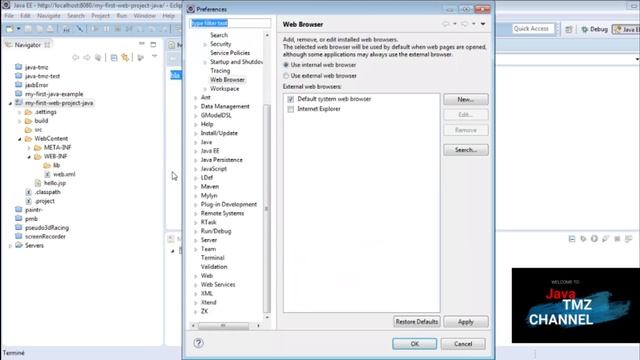Open the Edit menu in Eclipse

(25, 16)
